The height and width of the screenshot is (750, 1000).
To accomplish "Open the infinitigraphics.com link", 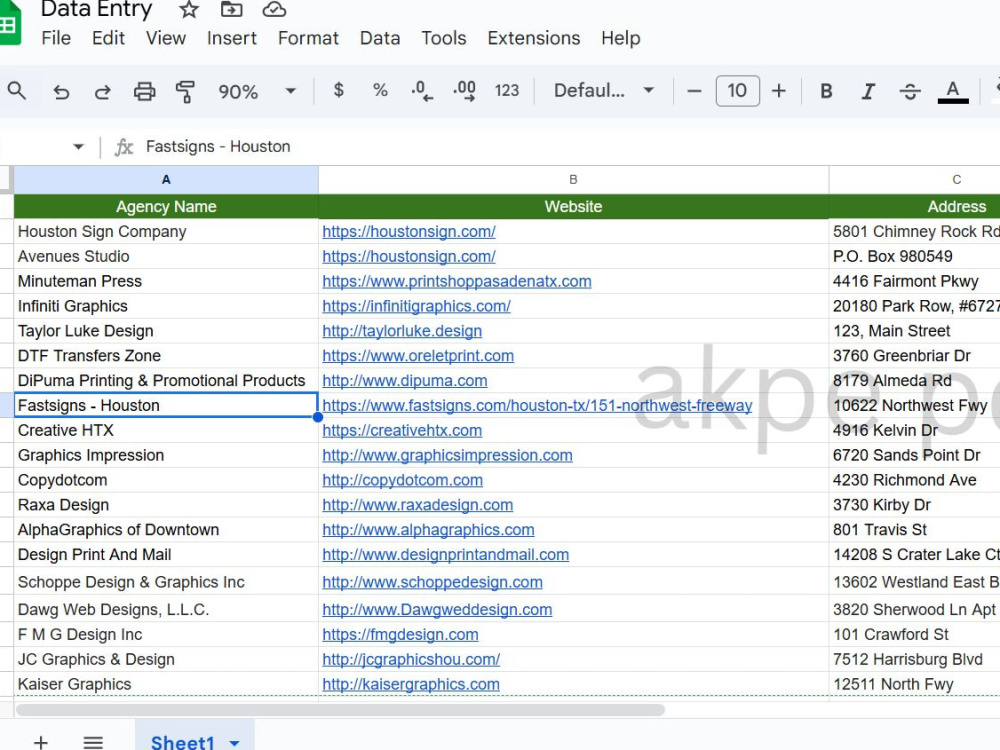I will pyautogui.click(x=416, y=306).
